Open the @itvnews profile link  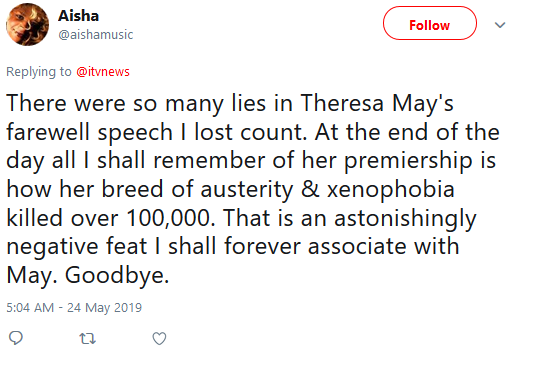coord(103,72)
